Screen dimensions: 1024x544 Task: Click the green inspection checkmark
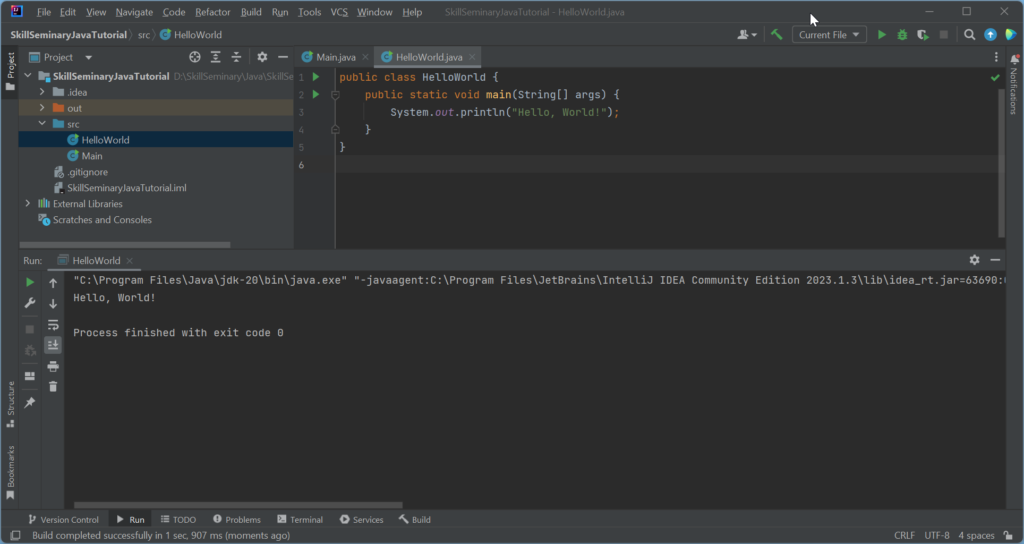coord(995,77)
